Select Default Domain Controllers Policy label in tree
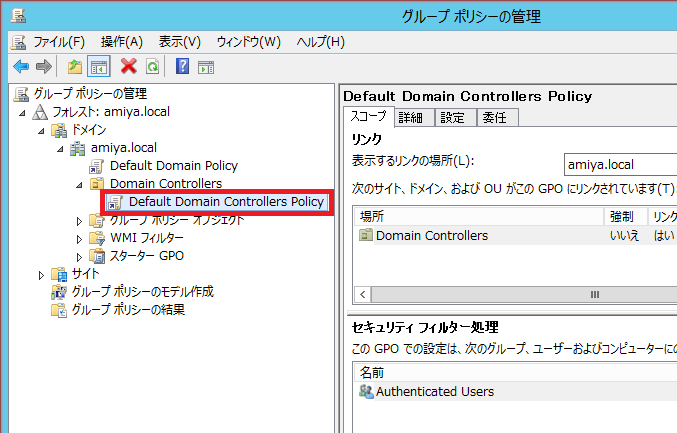The height and width of the screenshot is (433, 677). click(x=226, y=202)
